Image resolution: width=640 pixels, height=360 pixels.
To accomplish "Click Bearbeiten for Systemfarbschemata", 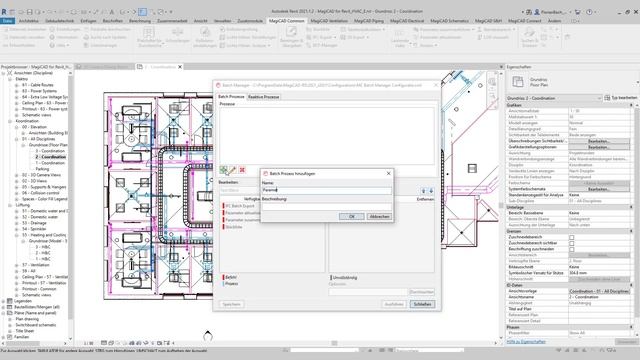I will point(599,189).
